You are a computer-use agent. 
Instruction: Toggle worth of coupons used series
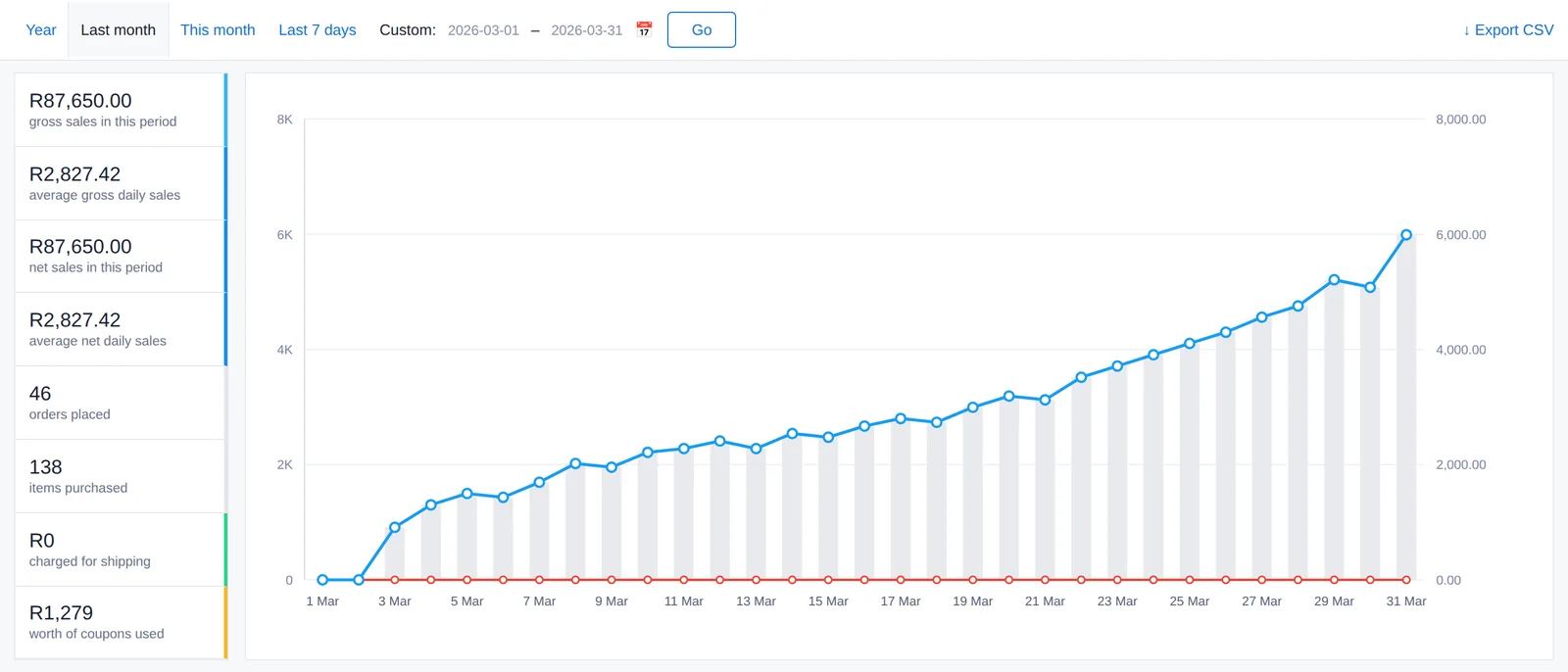coord(121,622)
